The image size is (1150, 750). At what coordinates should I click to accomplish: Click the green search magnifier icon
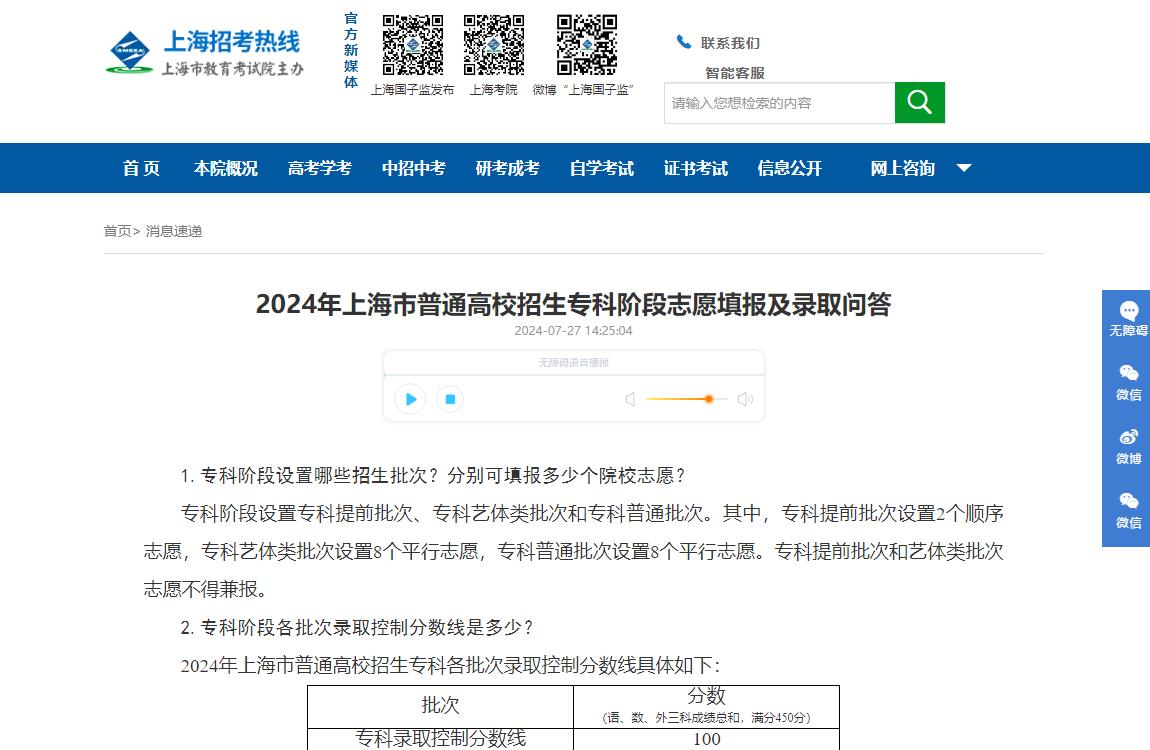tap(919, 102)
